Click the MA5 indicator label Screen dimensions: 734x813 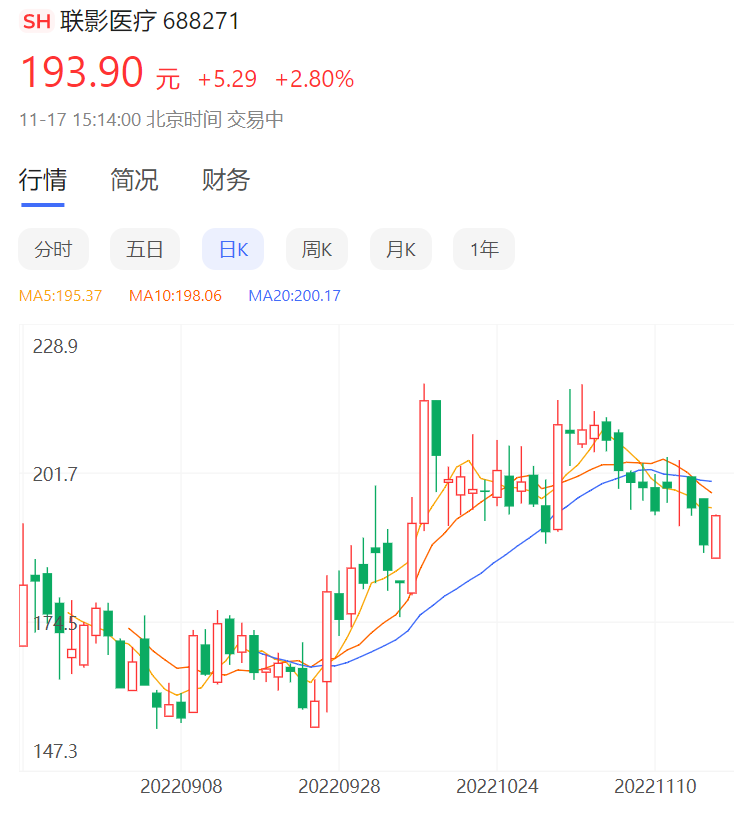(x=60, y=296)
